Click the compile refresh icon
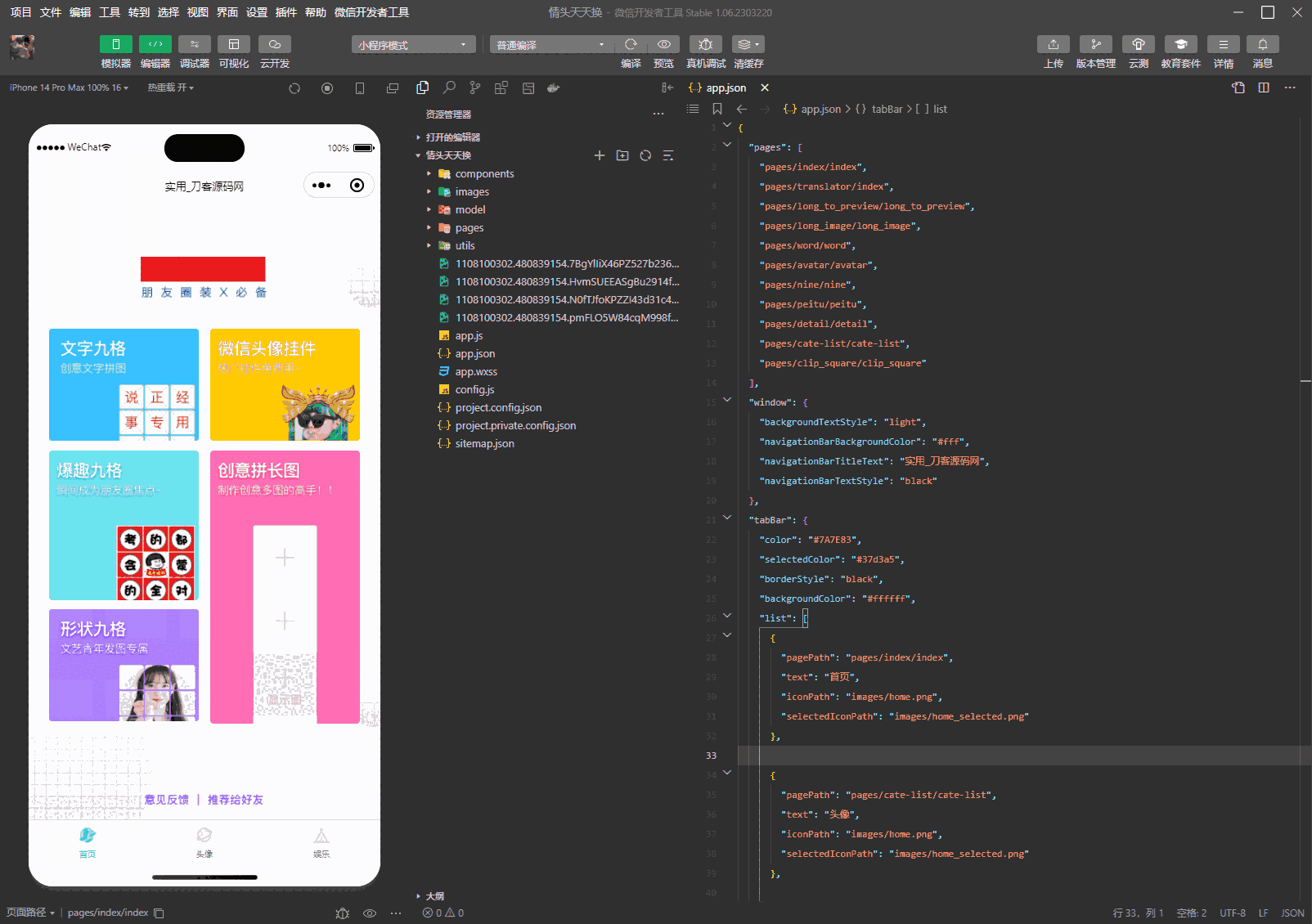1312x924 pixels. (x=631, y=45)
